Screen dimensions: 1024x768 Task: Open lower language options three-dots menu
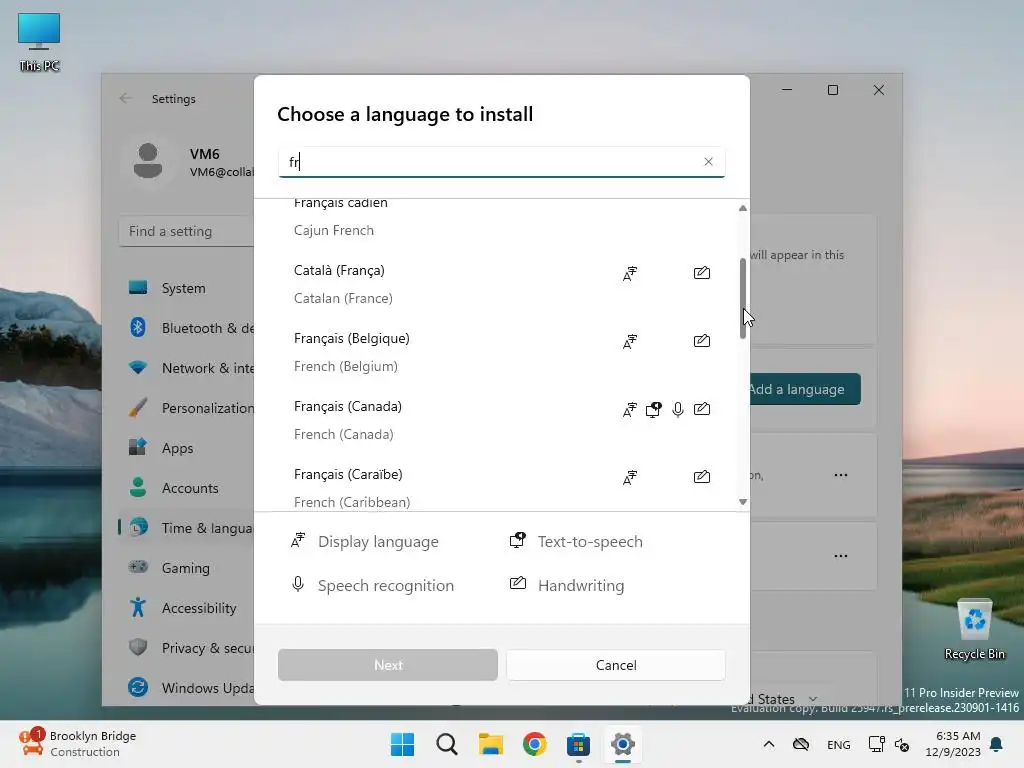pyautogui.click(x=840, y=556)
